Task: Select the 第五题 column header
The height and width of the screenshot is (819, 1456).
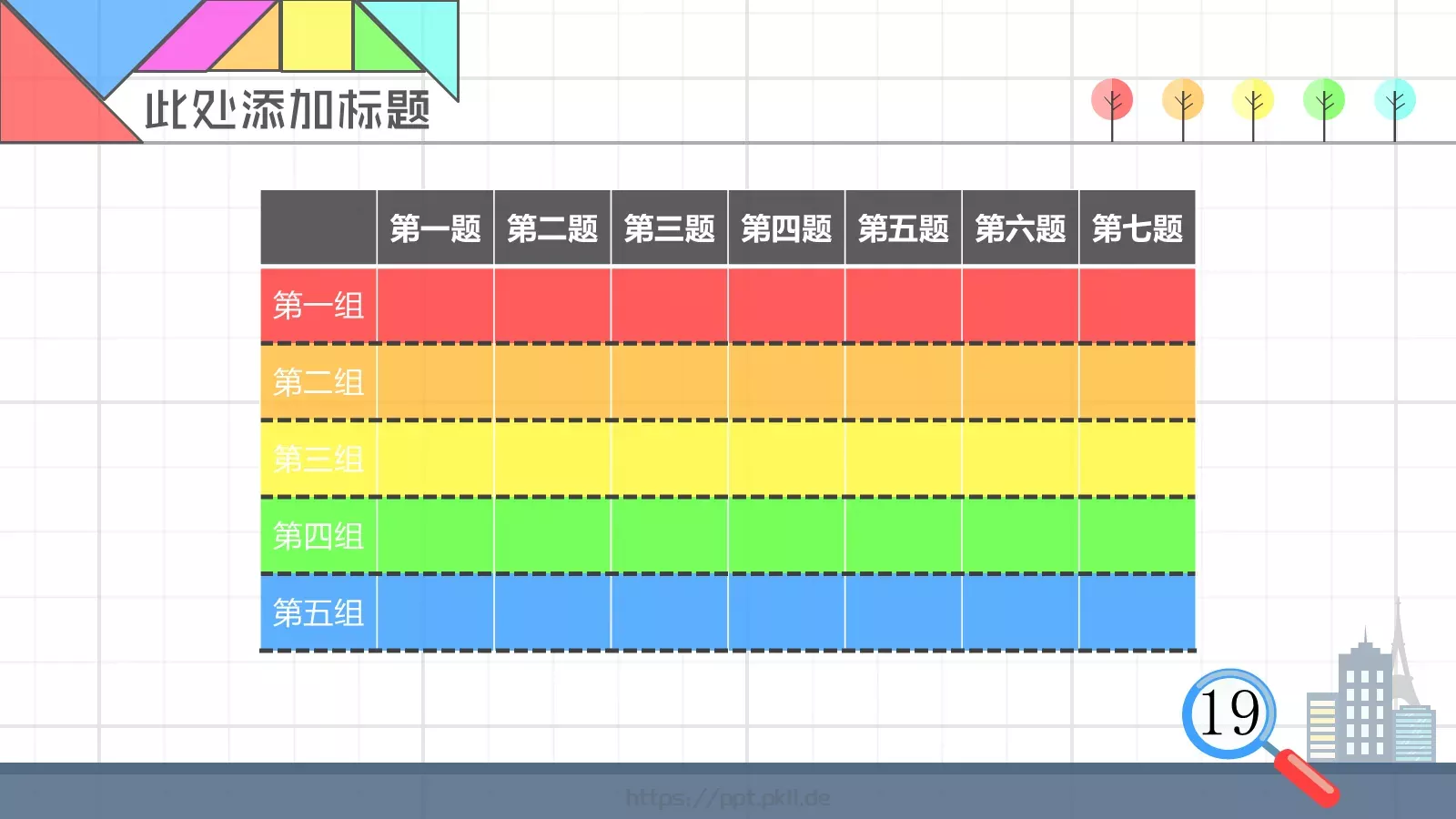Action: click(x=904, y=227)
